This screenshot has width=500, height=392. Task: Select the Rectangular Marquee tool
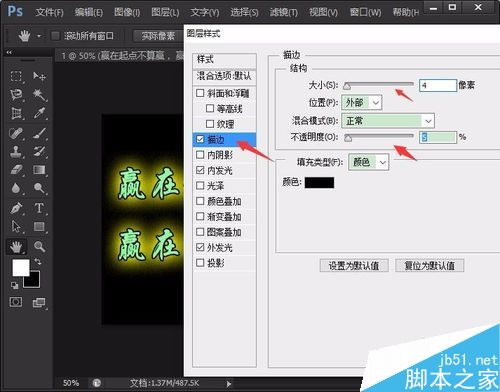tap(16, 76)
